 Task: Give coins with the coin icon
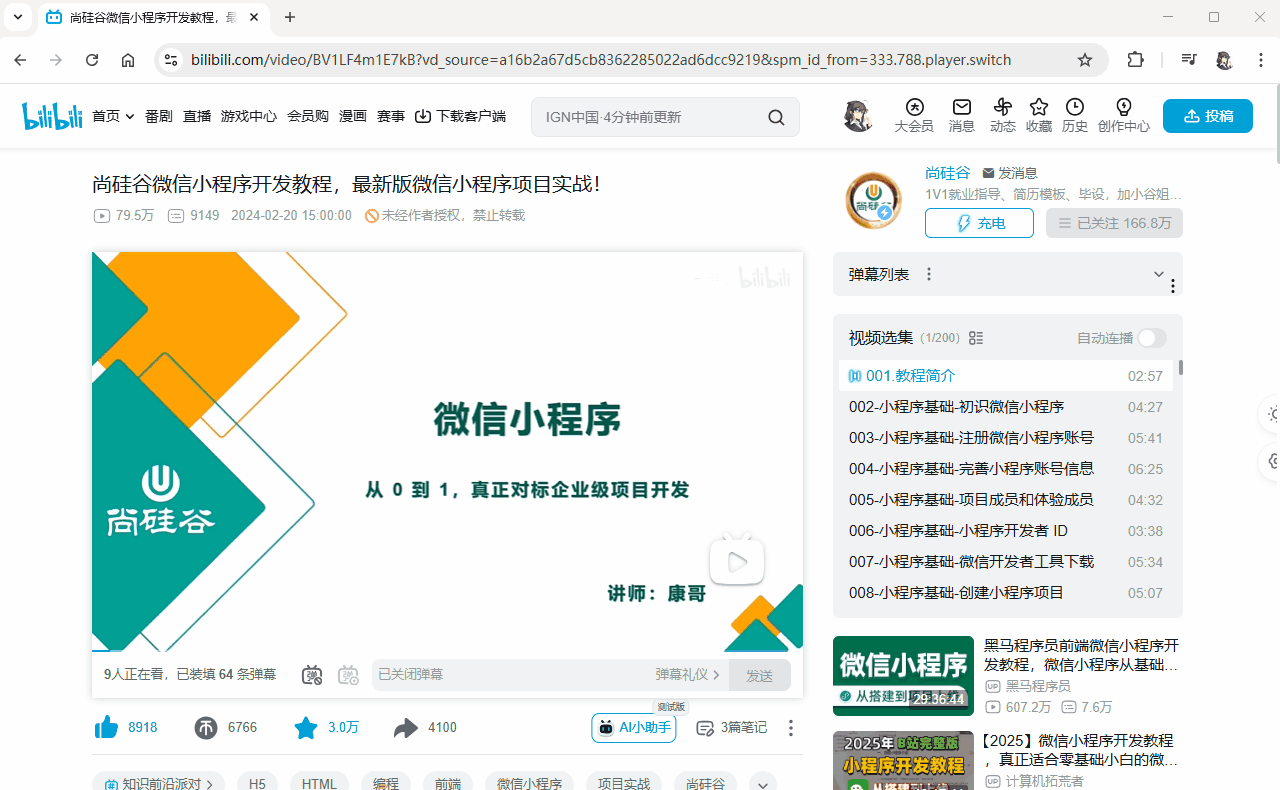tap(206, 728)
